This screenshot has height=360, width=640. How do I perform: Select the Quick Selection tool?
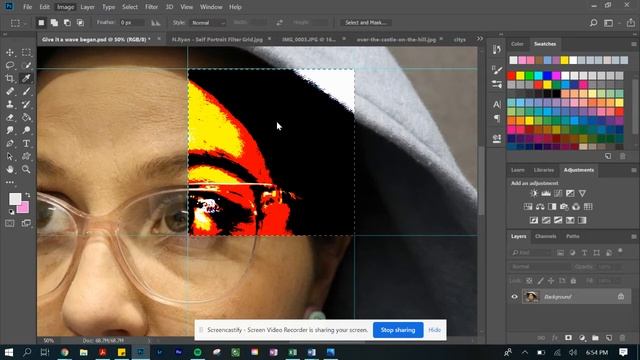[26, 65]
